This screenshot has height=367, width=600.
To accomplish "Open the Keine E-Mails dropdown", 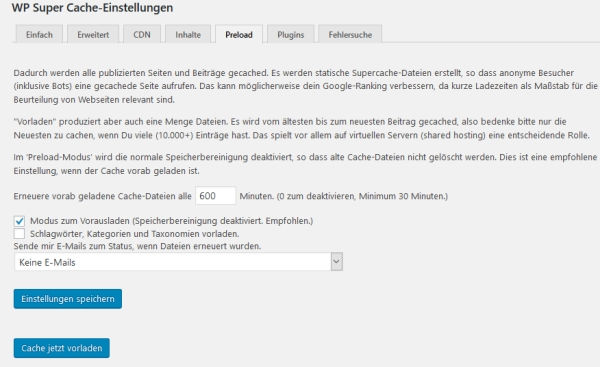I will pyautogui.click(x=178, y=262).
